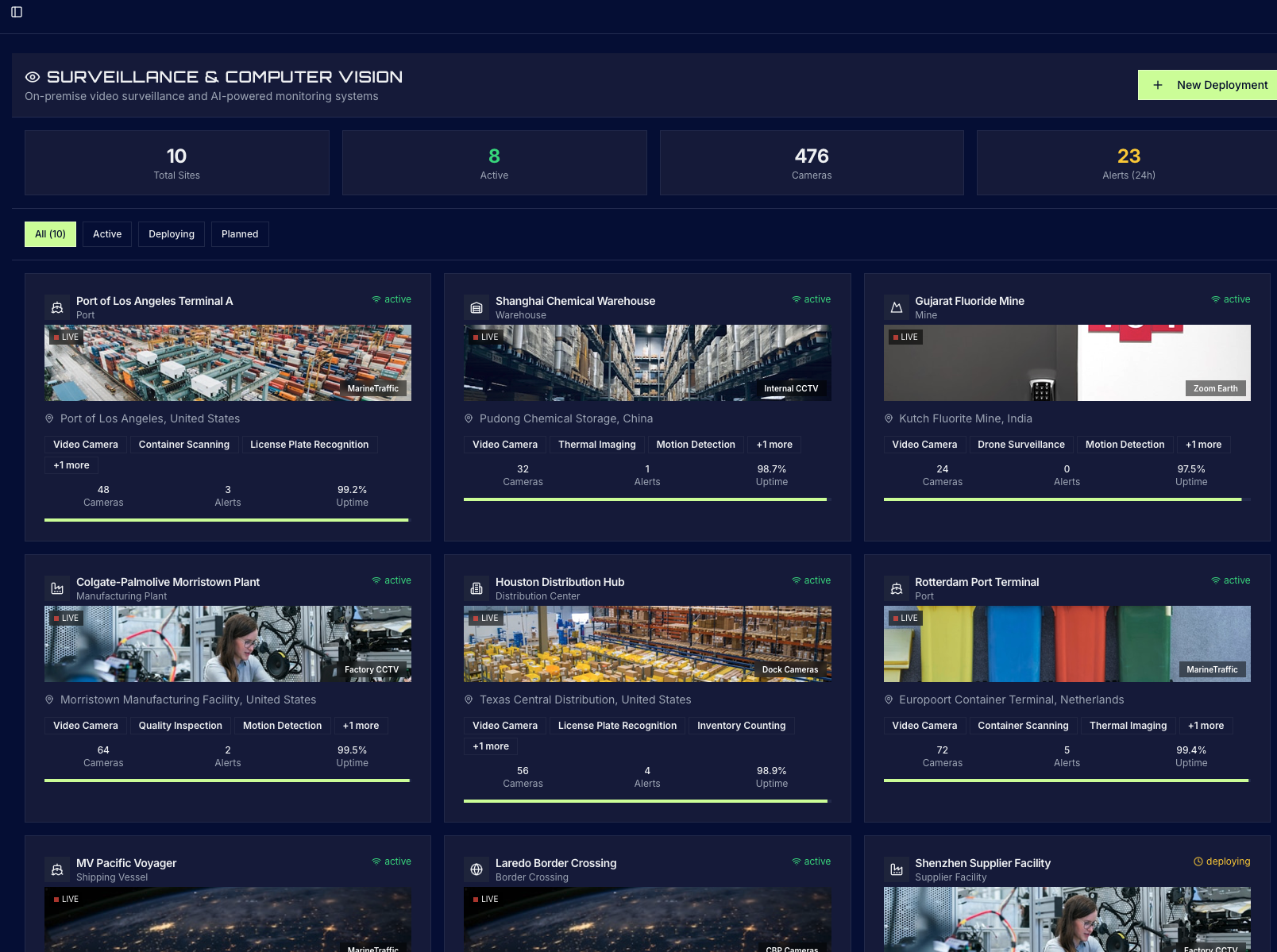The width and height of the screenshot is (1277, 952).
Task: Click the LIVE badge on Rotterdam Port Terminal feed
Action: 905,618
